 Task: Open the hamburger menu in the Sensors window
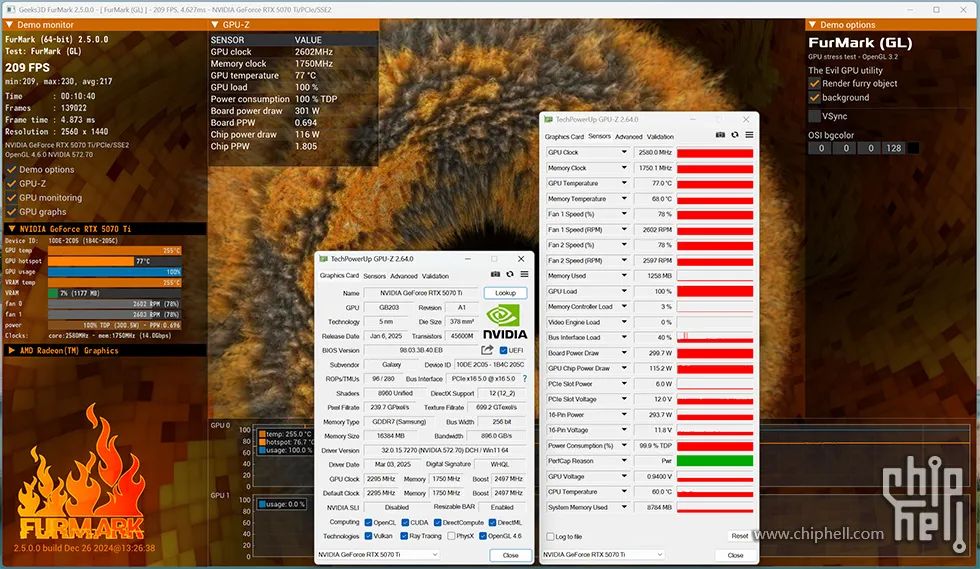click(x=749, y=135)
